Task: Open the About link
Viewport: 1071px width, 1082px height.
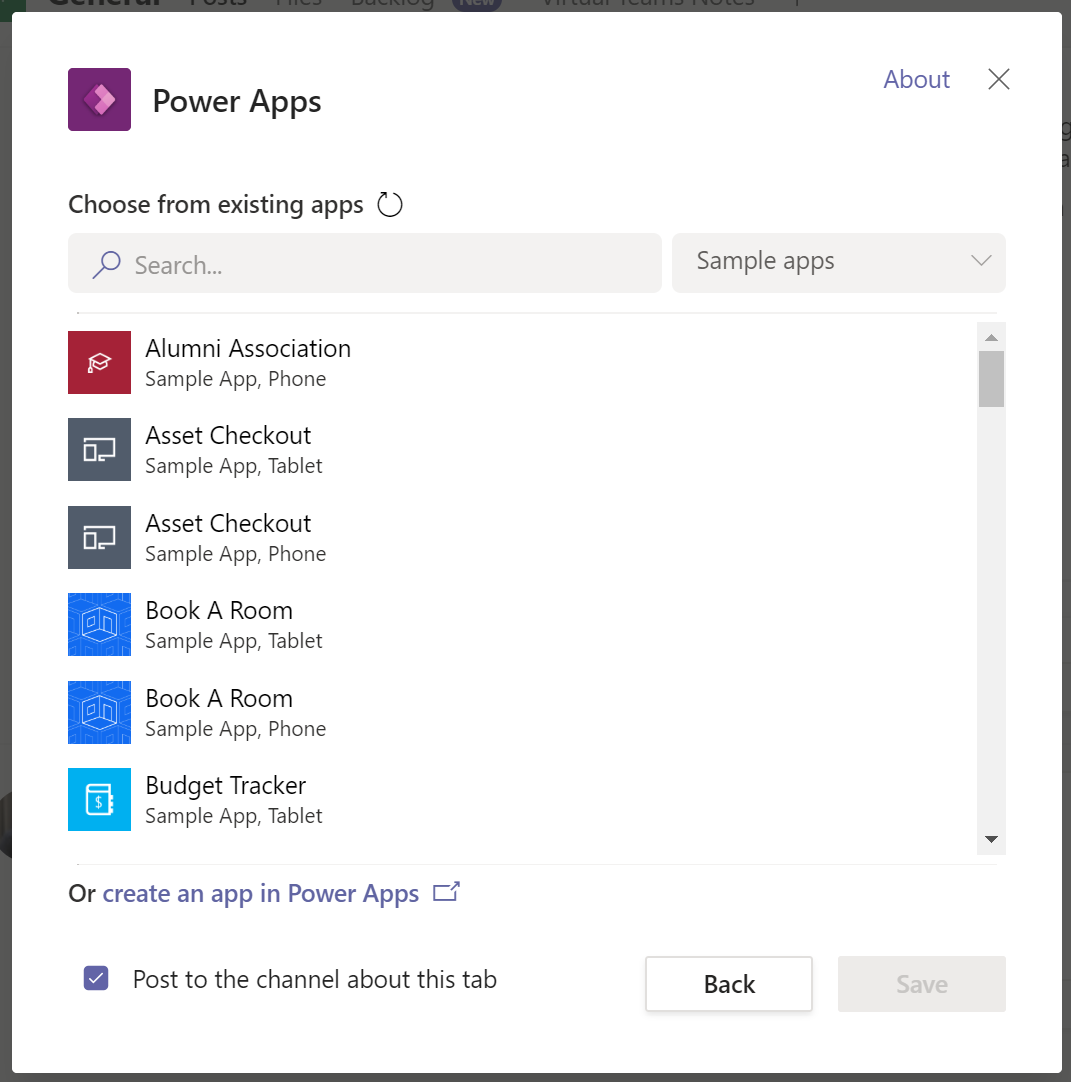Action: (916, 80)
